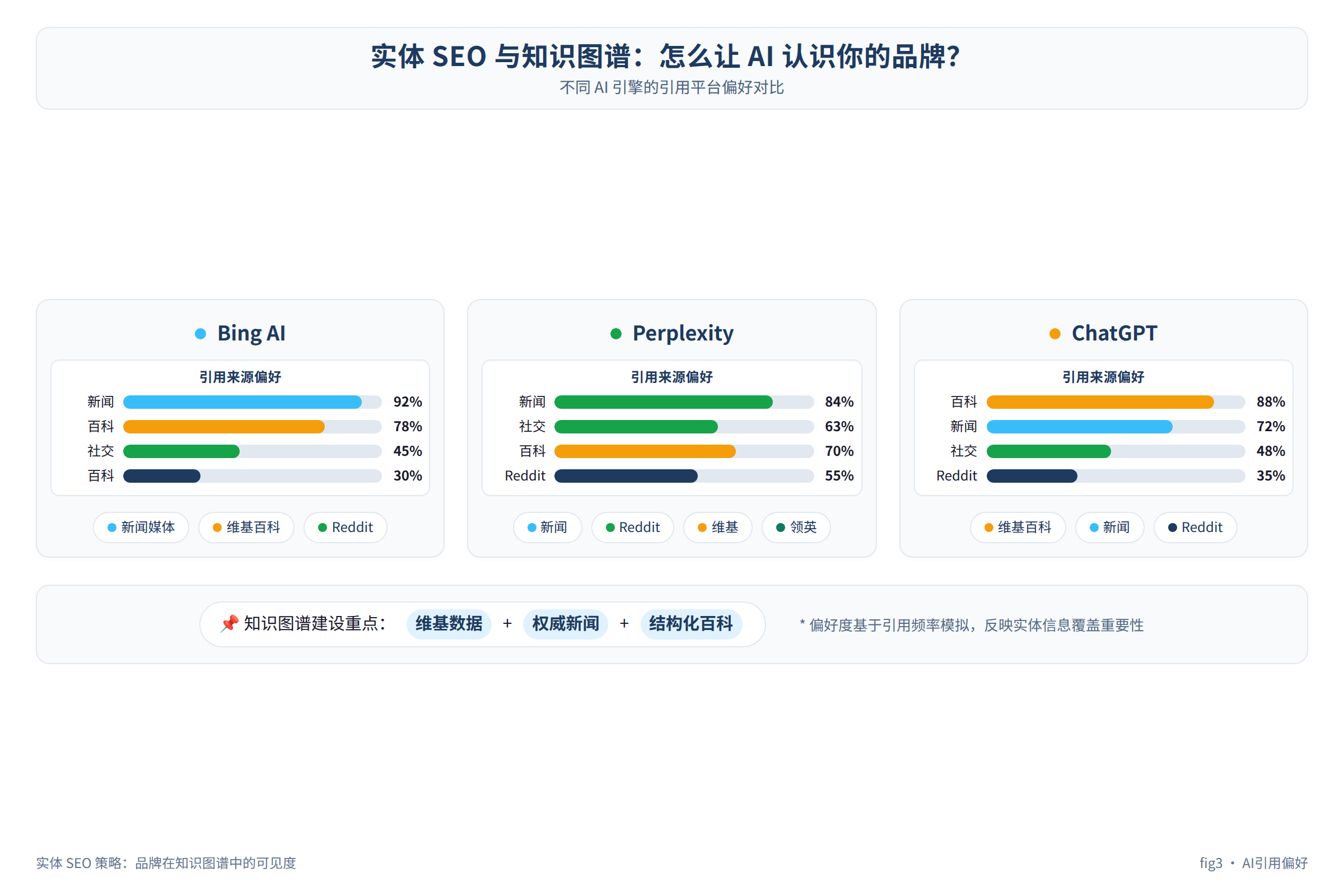
Task: Click ChatGPT Reddit 35% bar
Action: click(x=1116, y=476)
